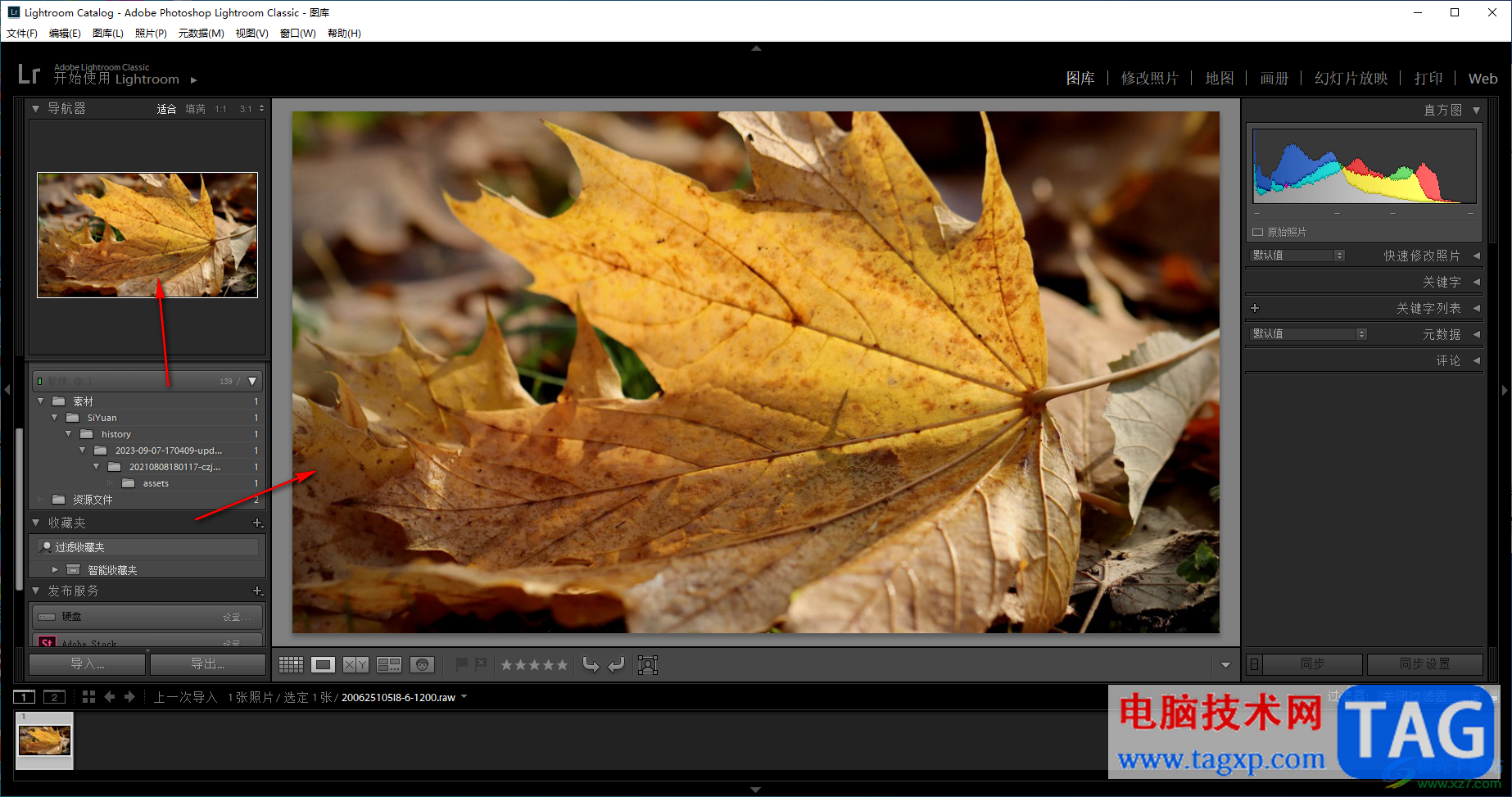This screenshot has height=797, width=1512.
Task: Rotate the photo counterclockwise
Action: 591,664
